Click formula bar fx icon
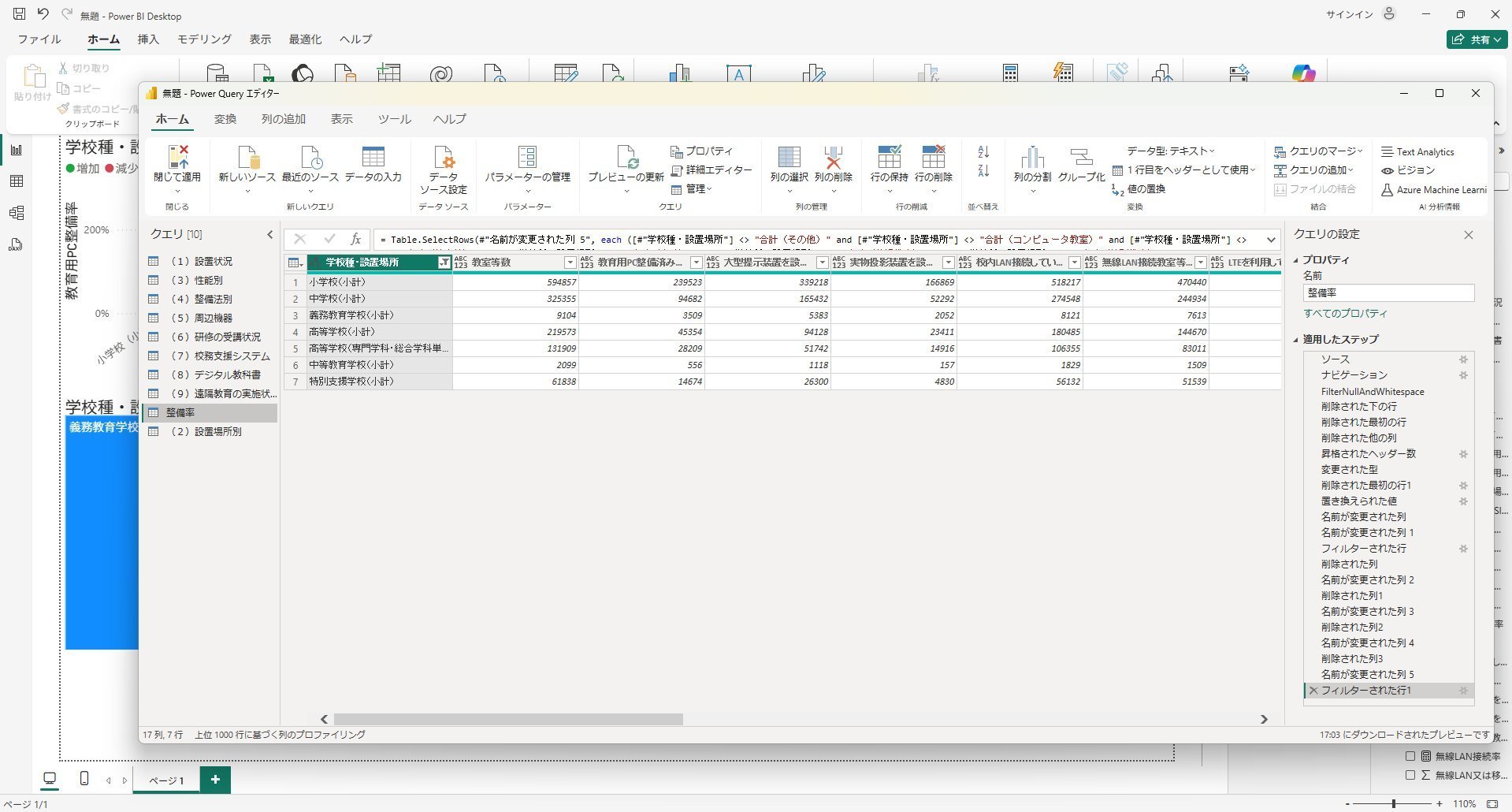 (x=356, y=239)
